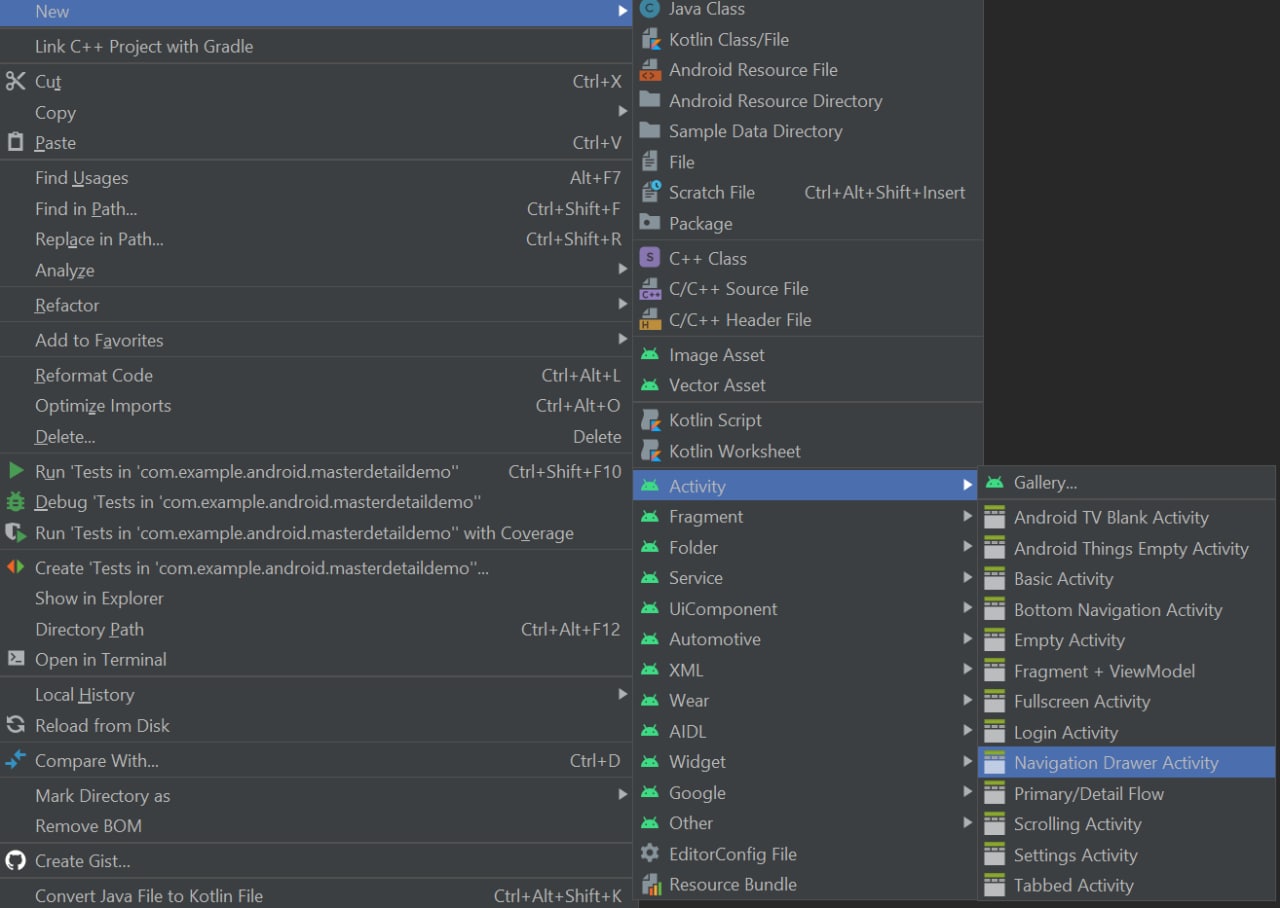Click the Vector Asset android icon
1280x908 pixels.
pyautogui.click(x=650, y=385)
